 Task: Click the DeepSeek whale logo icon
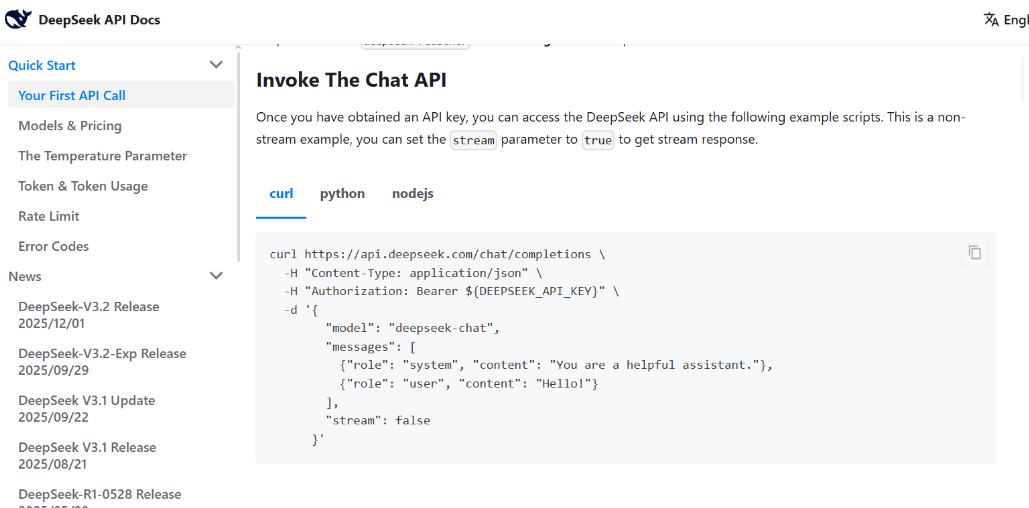click(18, 20)
